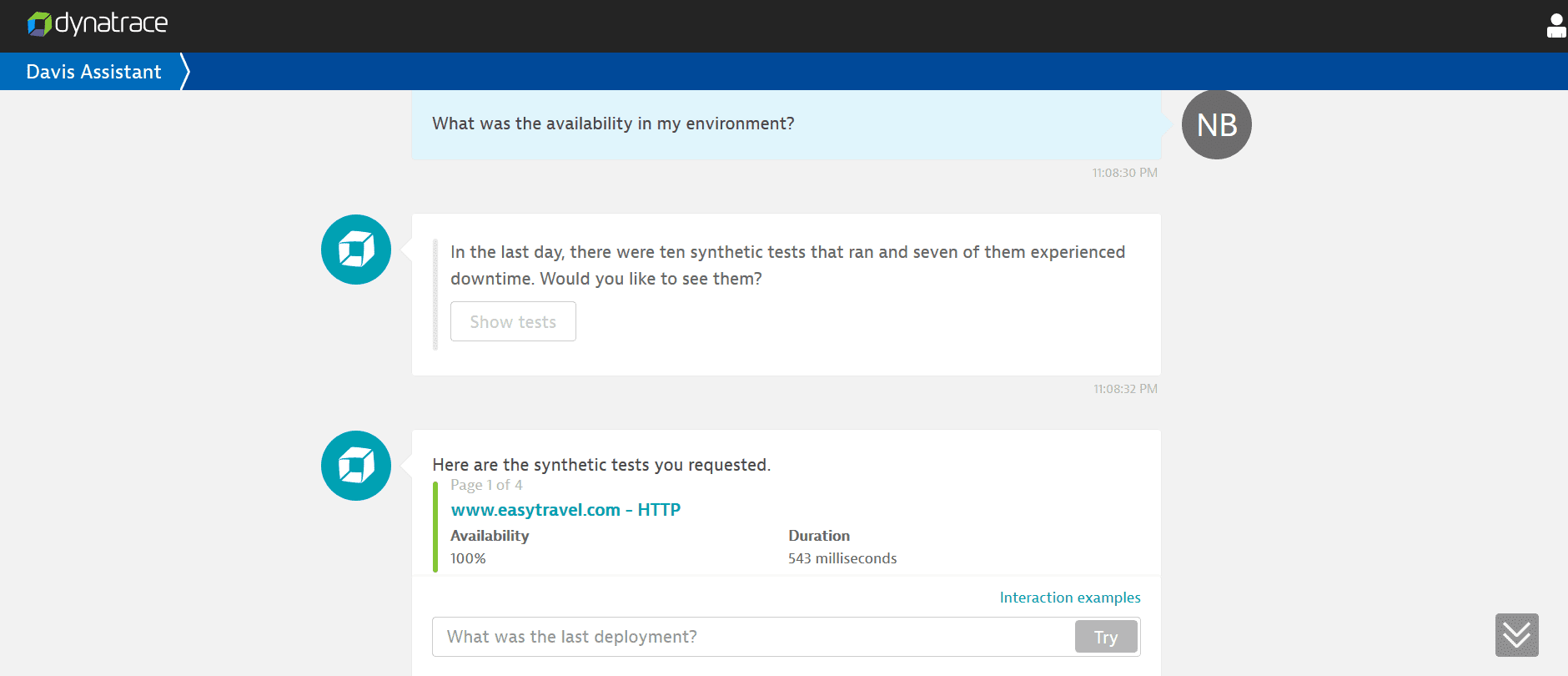Click the Availability column label

(x=490, y=536)
